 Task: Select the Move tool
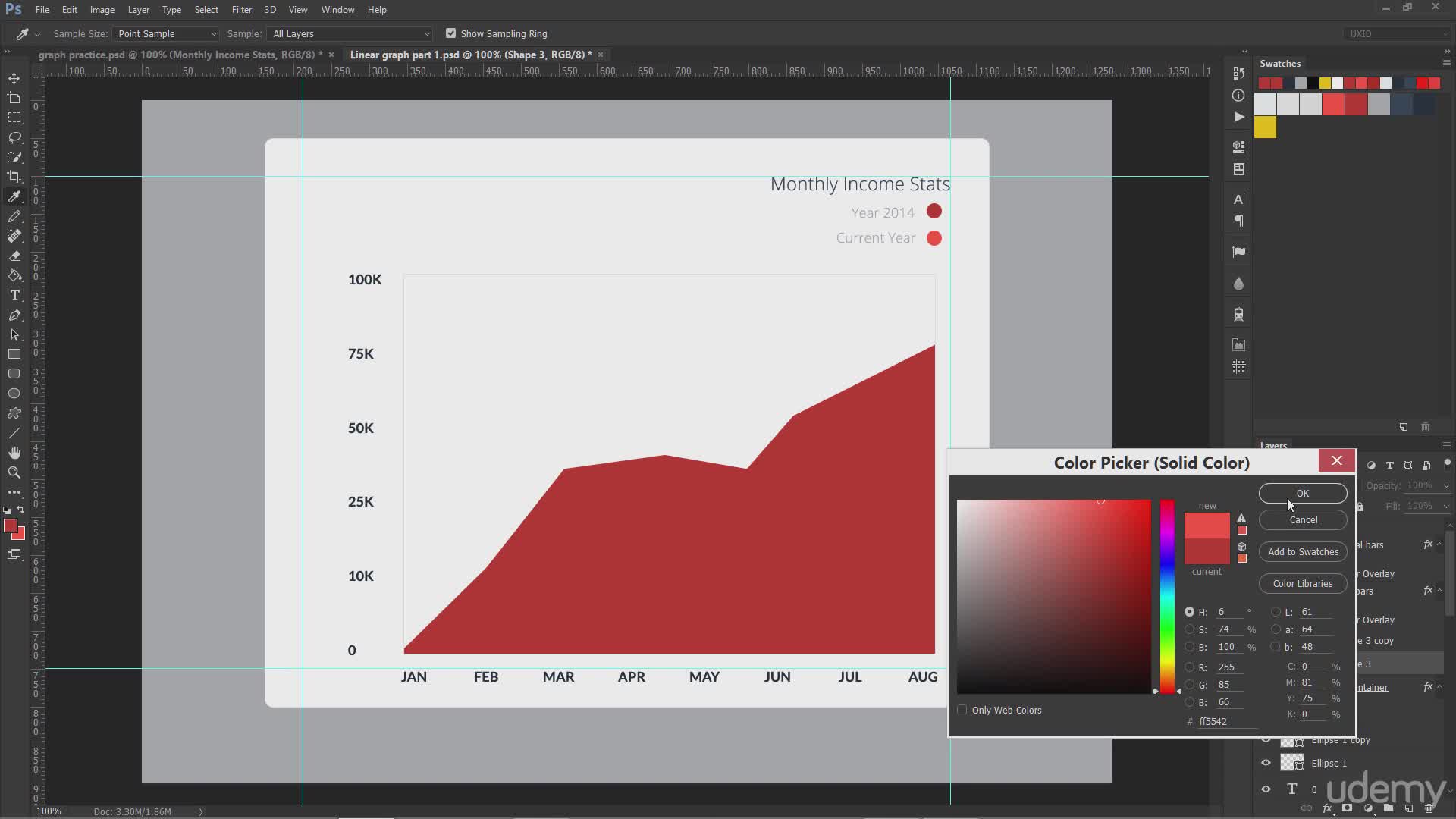click(14, 78)
